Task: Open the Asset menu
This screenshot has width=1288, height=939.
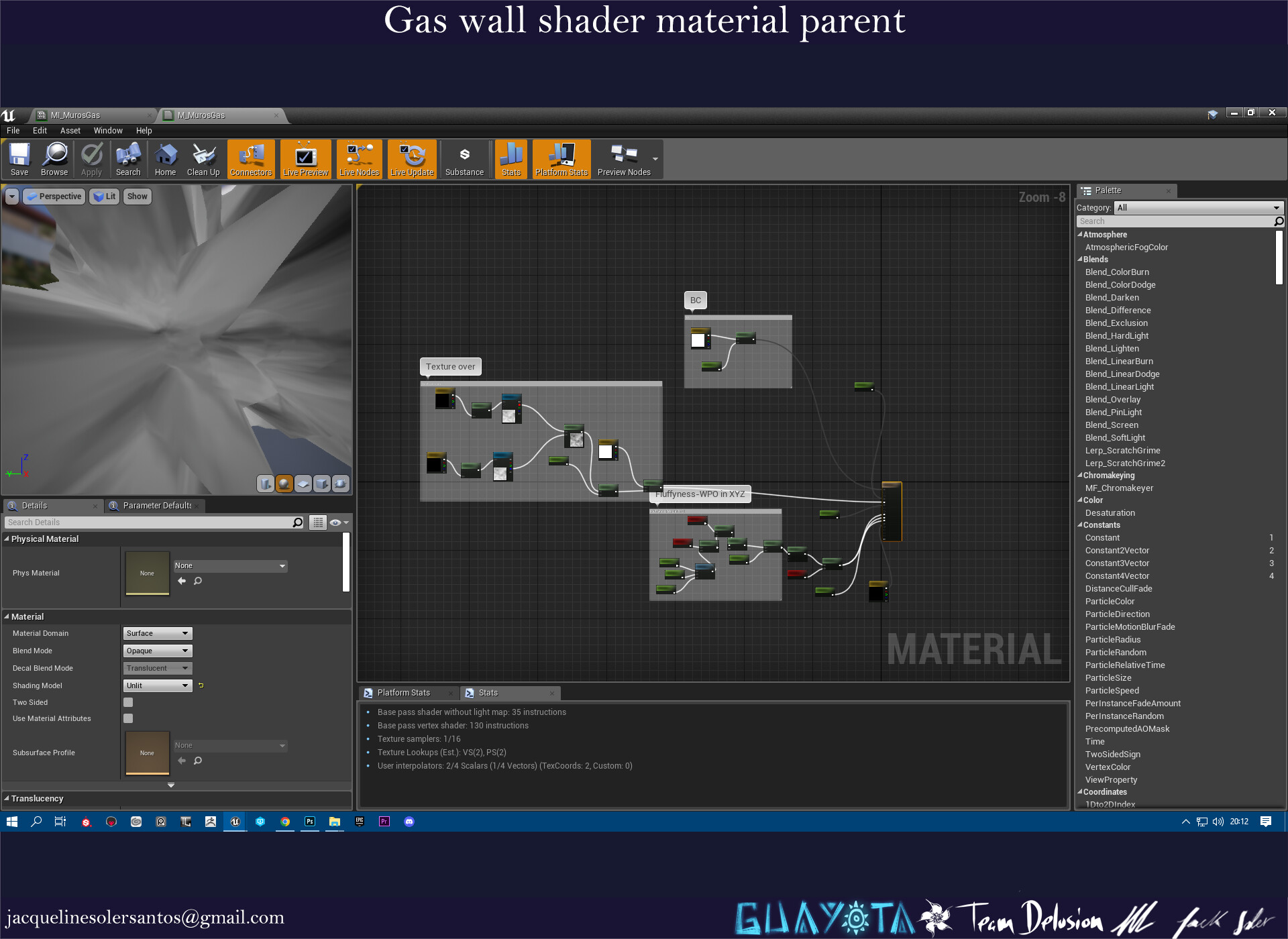Action: point(70,131)
